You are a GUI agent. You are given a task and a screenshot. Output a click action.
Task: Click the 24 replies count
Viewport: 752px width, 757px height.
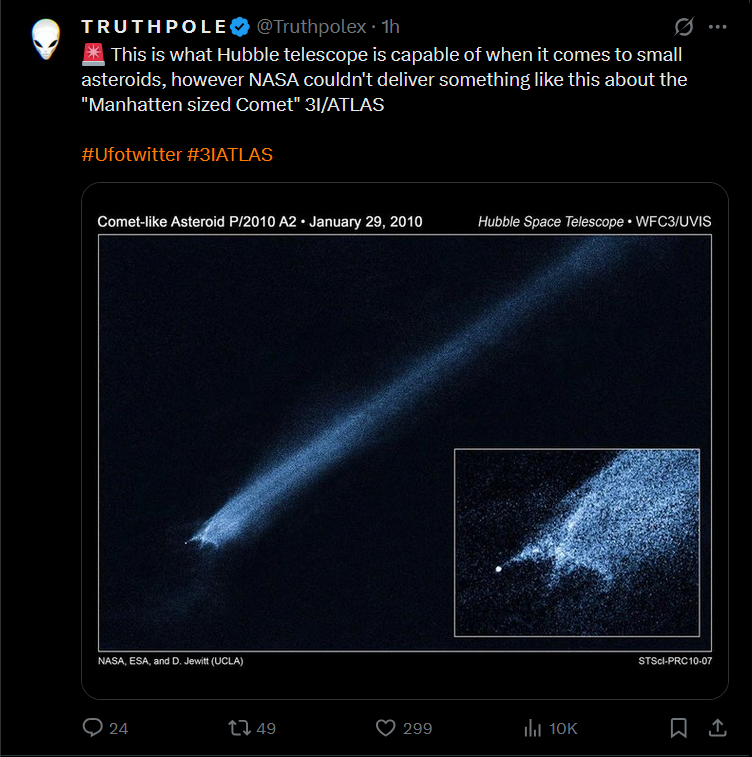tap(119, 729)
